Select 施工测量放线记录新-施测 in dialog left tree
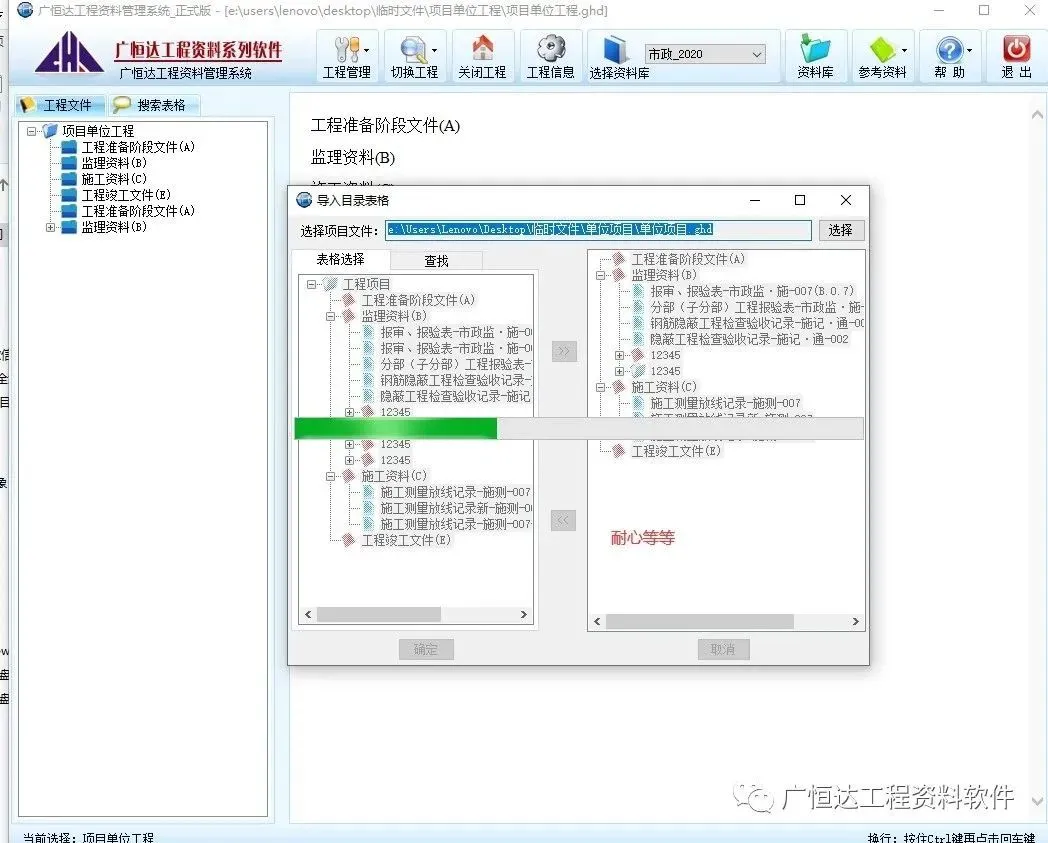 coord(456,508)
